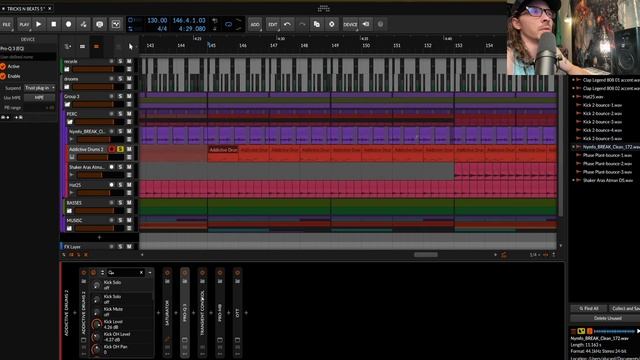The width and height of the screenshot is (640, 360).
Task: Click the arranger horizontal scrollbar handle
Action: [x=426, y=255]
